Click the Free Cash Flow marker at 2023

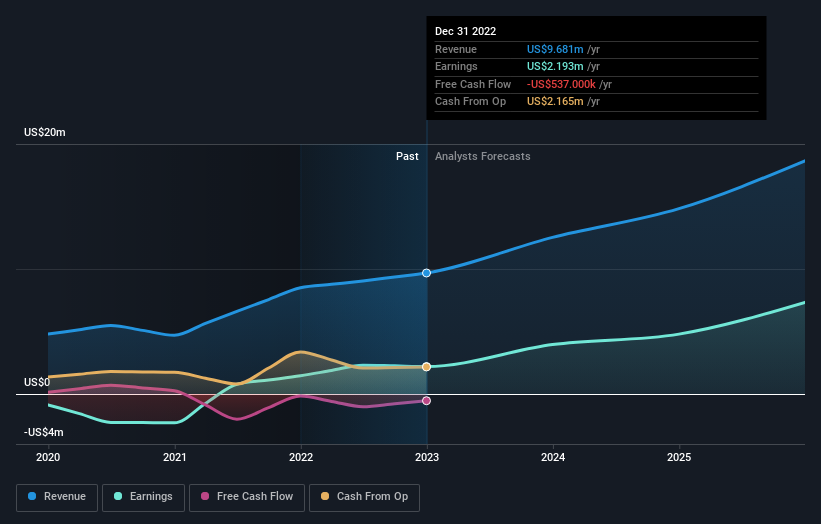(426, 400)
